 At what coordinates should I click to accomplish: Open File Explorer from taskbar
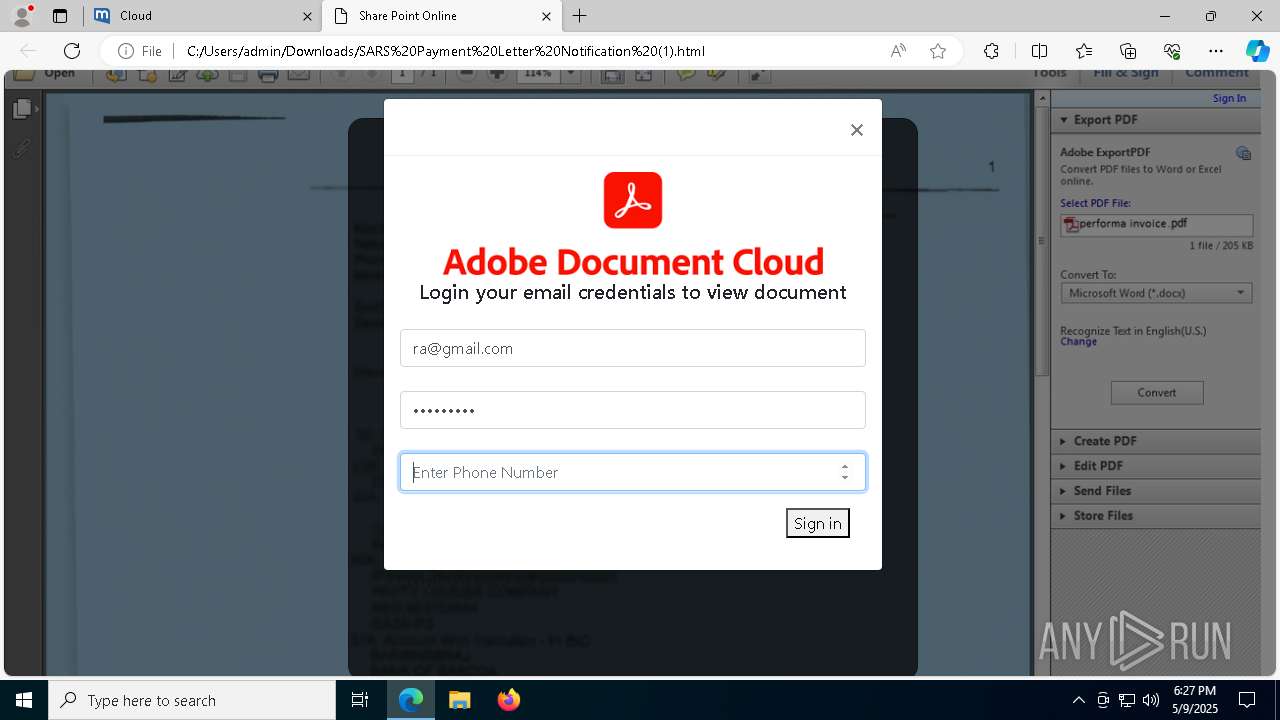[x=459, y=700]
